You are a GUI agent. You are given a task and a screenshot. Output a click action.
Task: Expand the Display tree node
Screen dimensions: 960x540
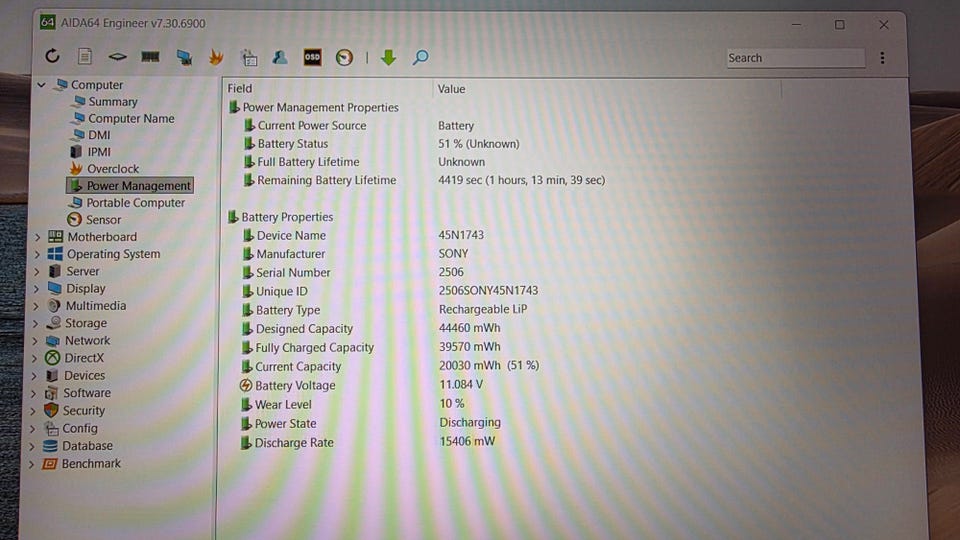[x=36, y=288]
